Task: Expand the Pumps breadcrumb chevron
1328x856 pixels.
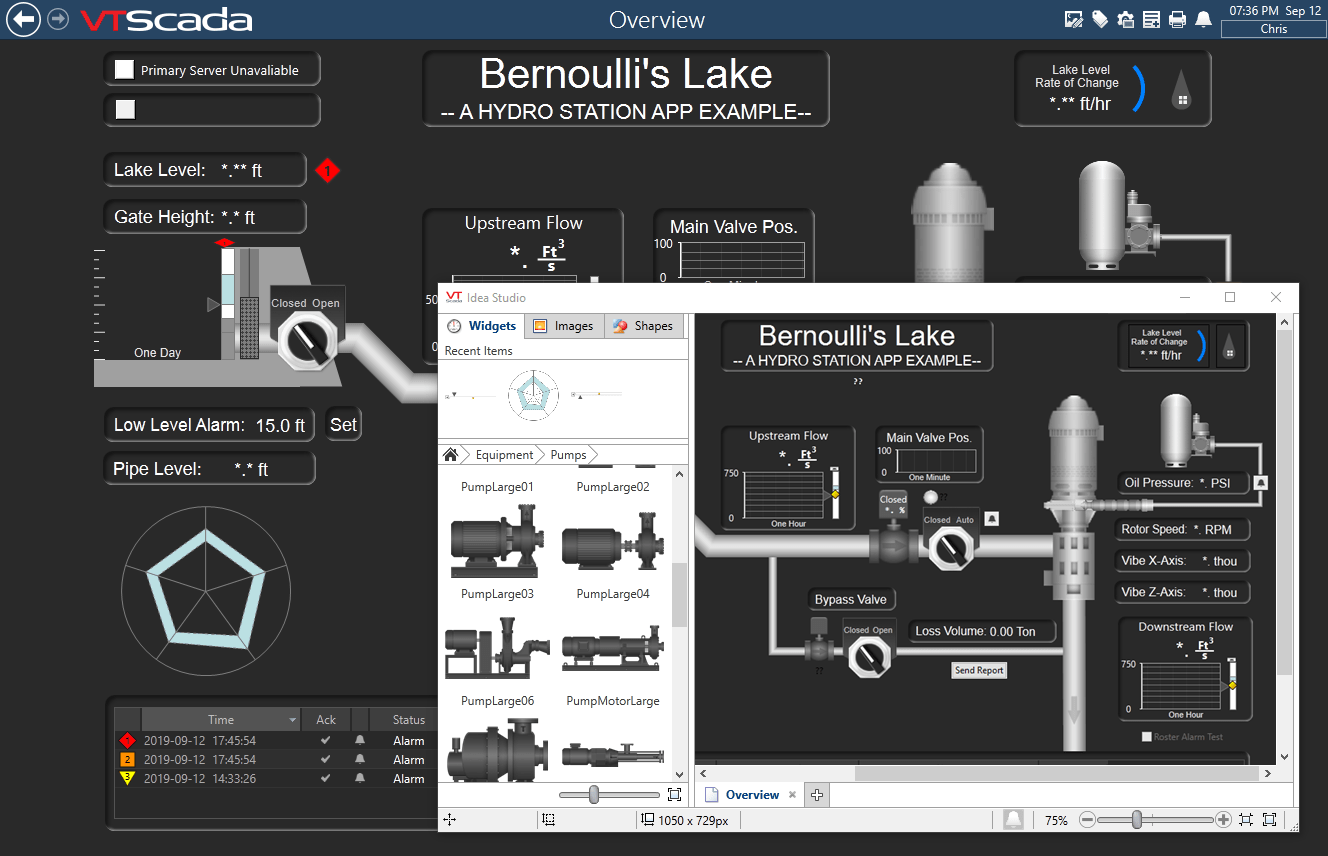Action: pos(596,454)
